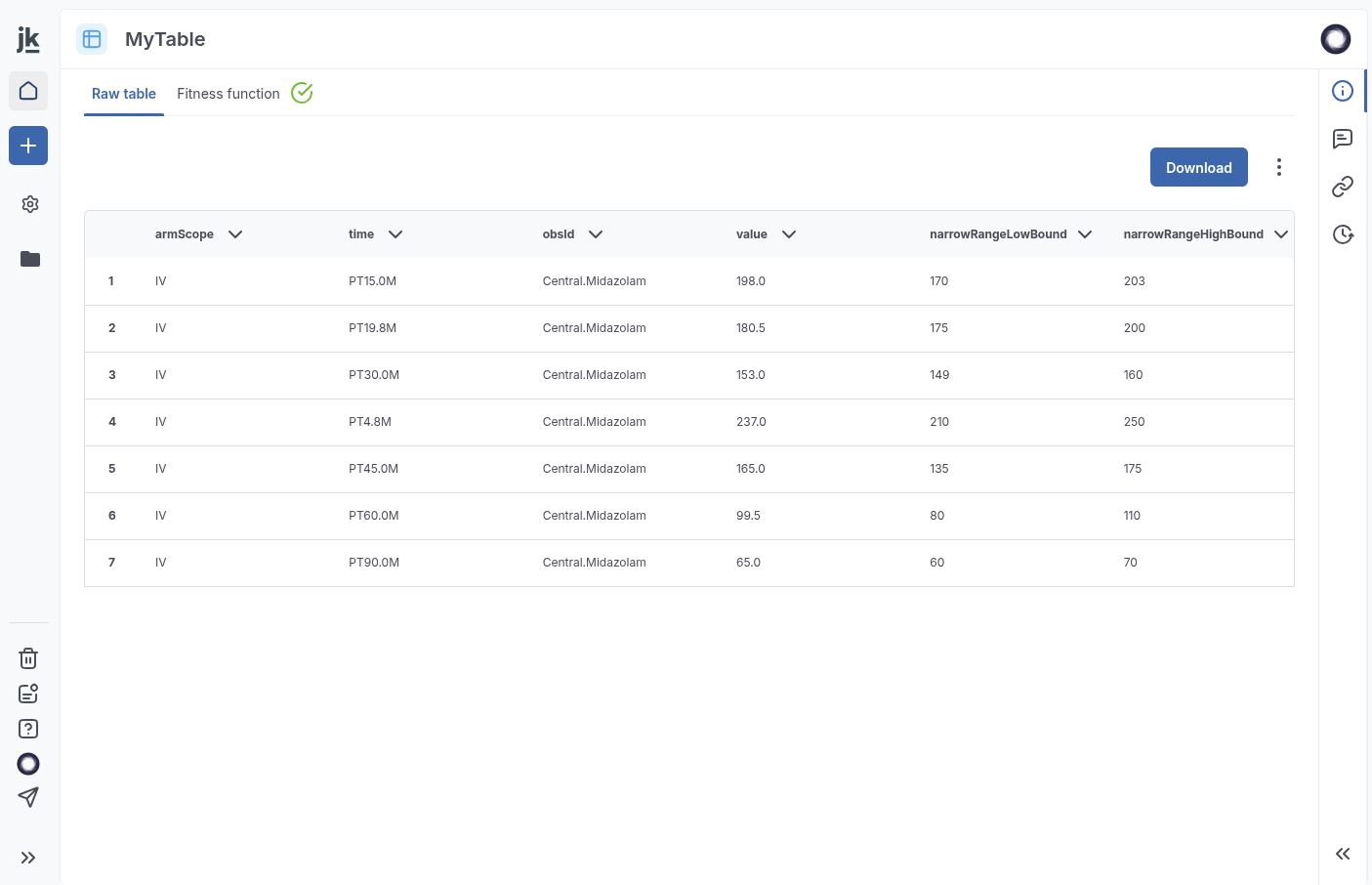The width and height of the screenshot is (1372, 885).
Task: Open the folder icon in sidebar
Action: [x=29, y=259]
